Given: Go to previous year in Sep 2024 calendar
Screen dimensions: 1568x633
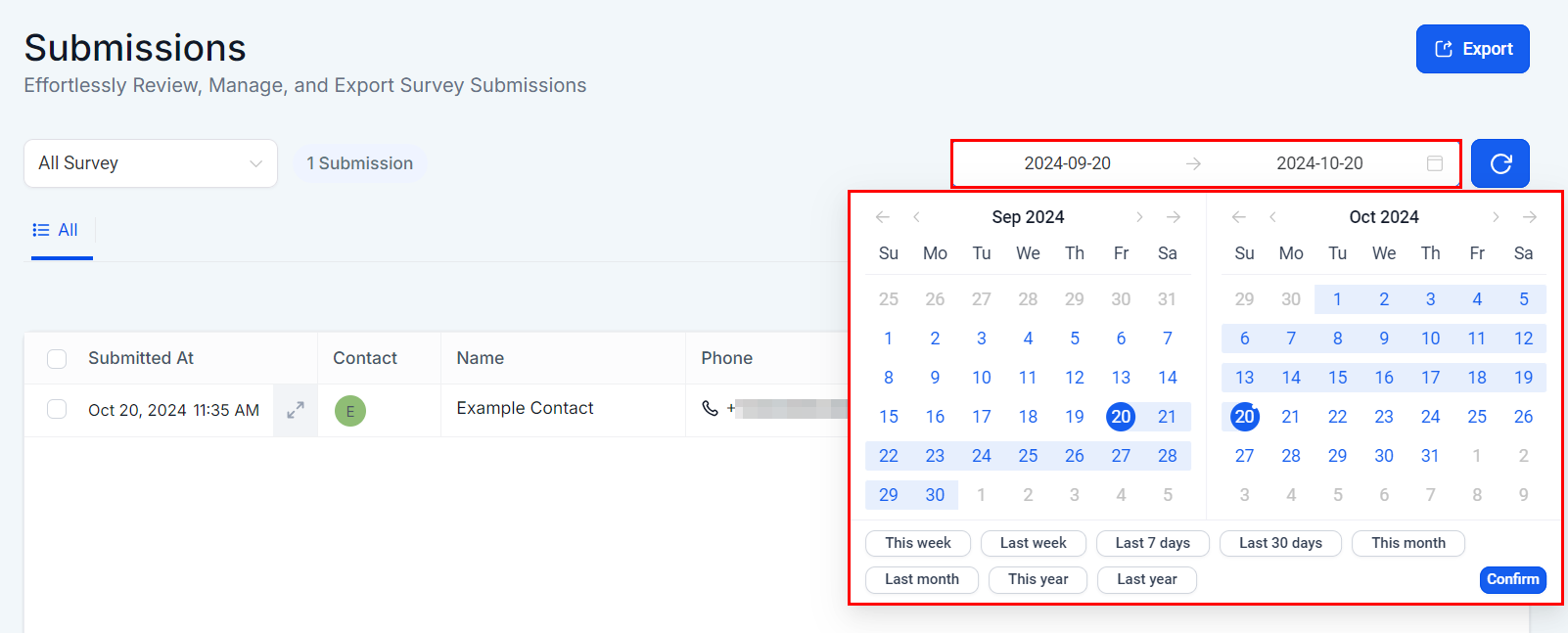Looking at the screenshot, I should (x=882, y=217).
